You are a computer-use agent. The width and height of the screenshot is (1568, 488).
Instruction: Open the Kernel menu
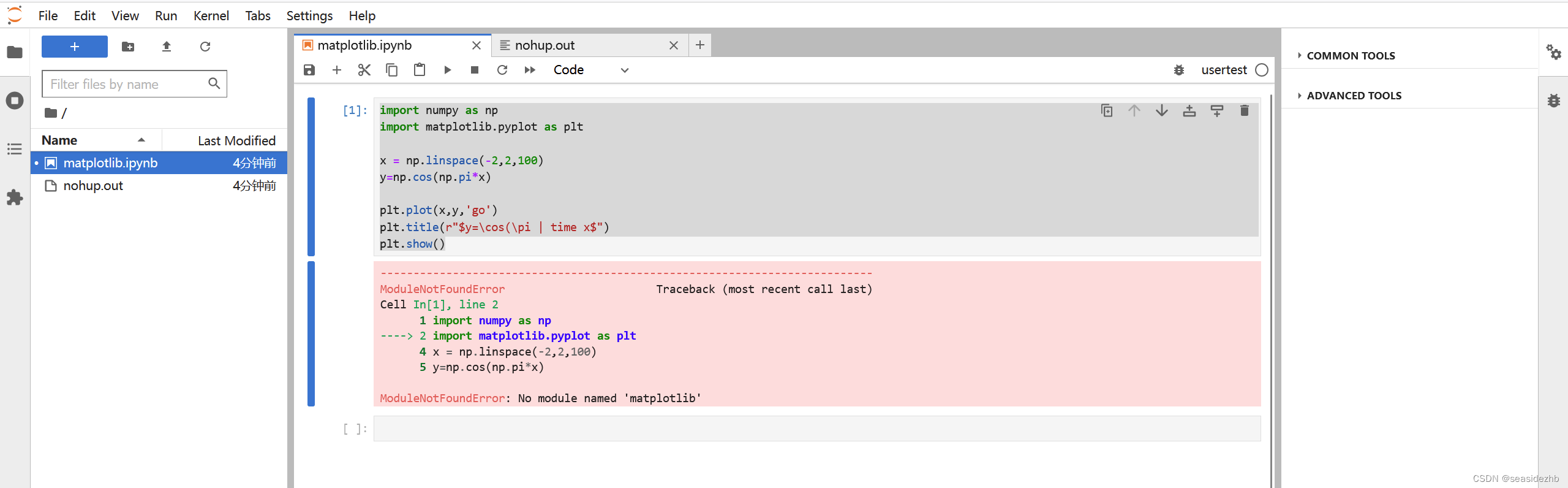point(211,16)
